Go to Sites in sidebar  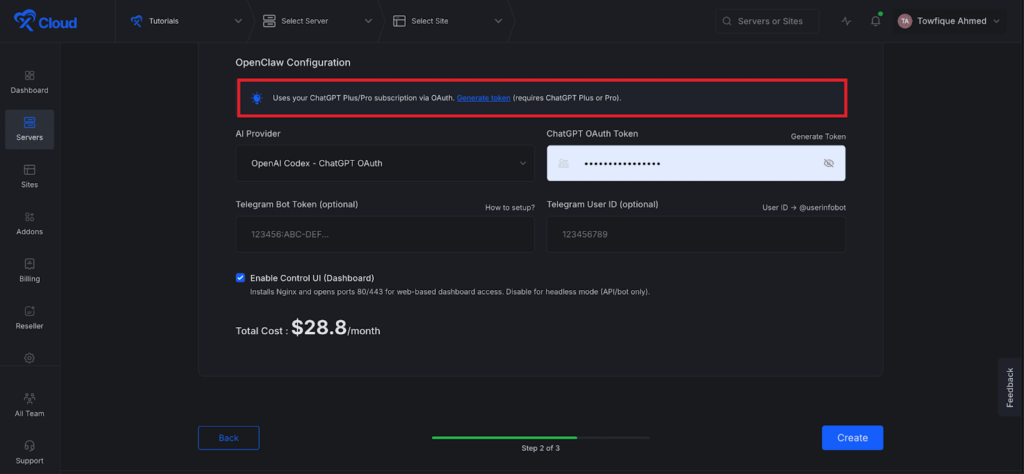29,176
